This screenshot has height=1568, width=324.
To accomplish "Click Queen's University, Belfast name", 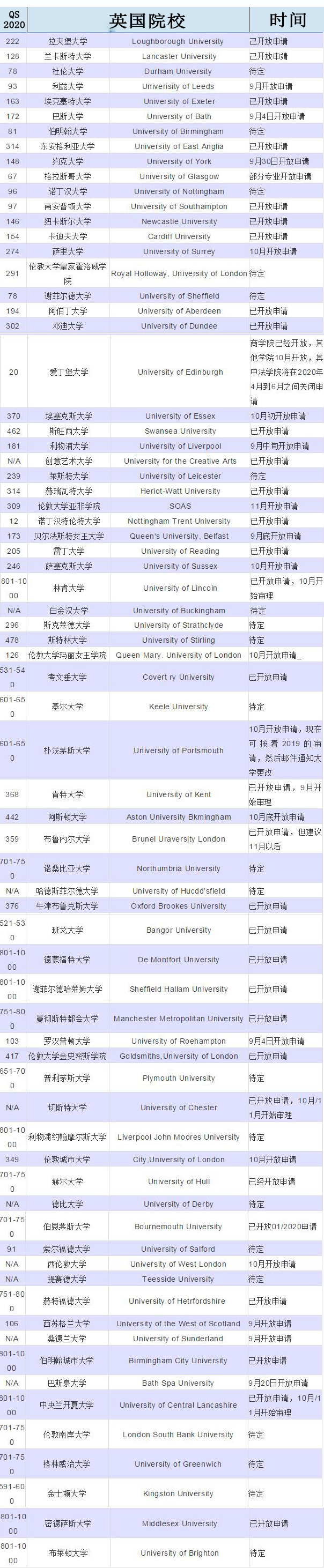I will (179, 536).
